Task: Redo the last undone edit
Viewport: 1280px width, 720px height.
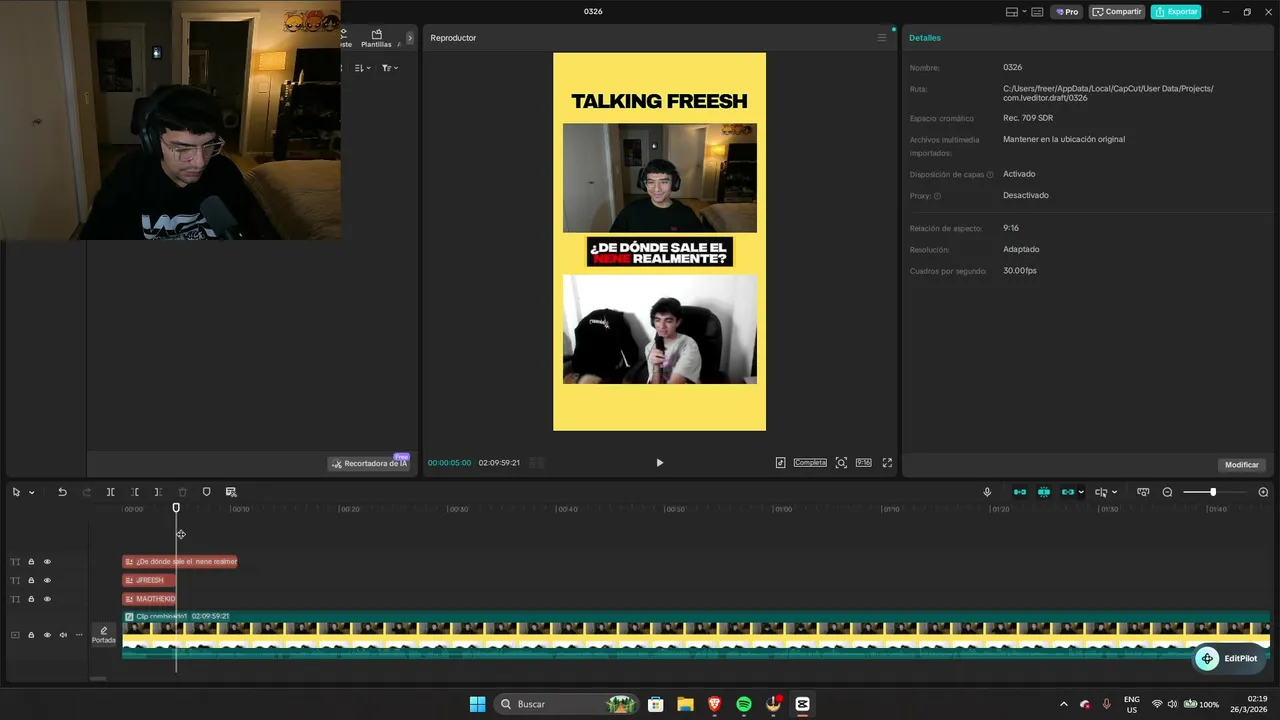Action: (86, 492)
